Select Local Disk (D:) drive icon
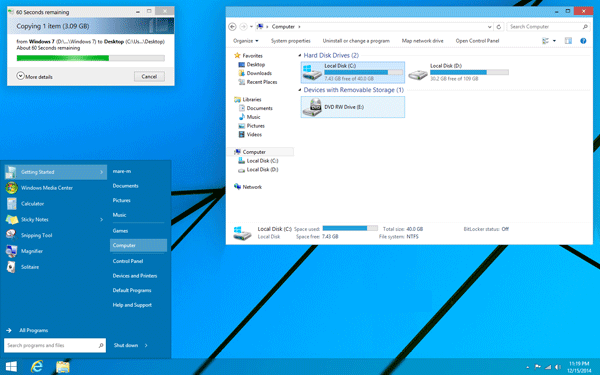600x375 pixels. pos(417,74)
